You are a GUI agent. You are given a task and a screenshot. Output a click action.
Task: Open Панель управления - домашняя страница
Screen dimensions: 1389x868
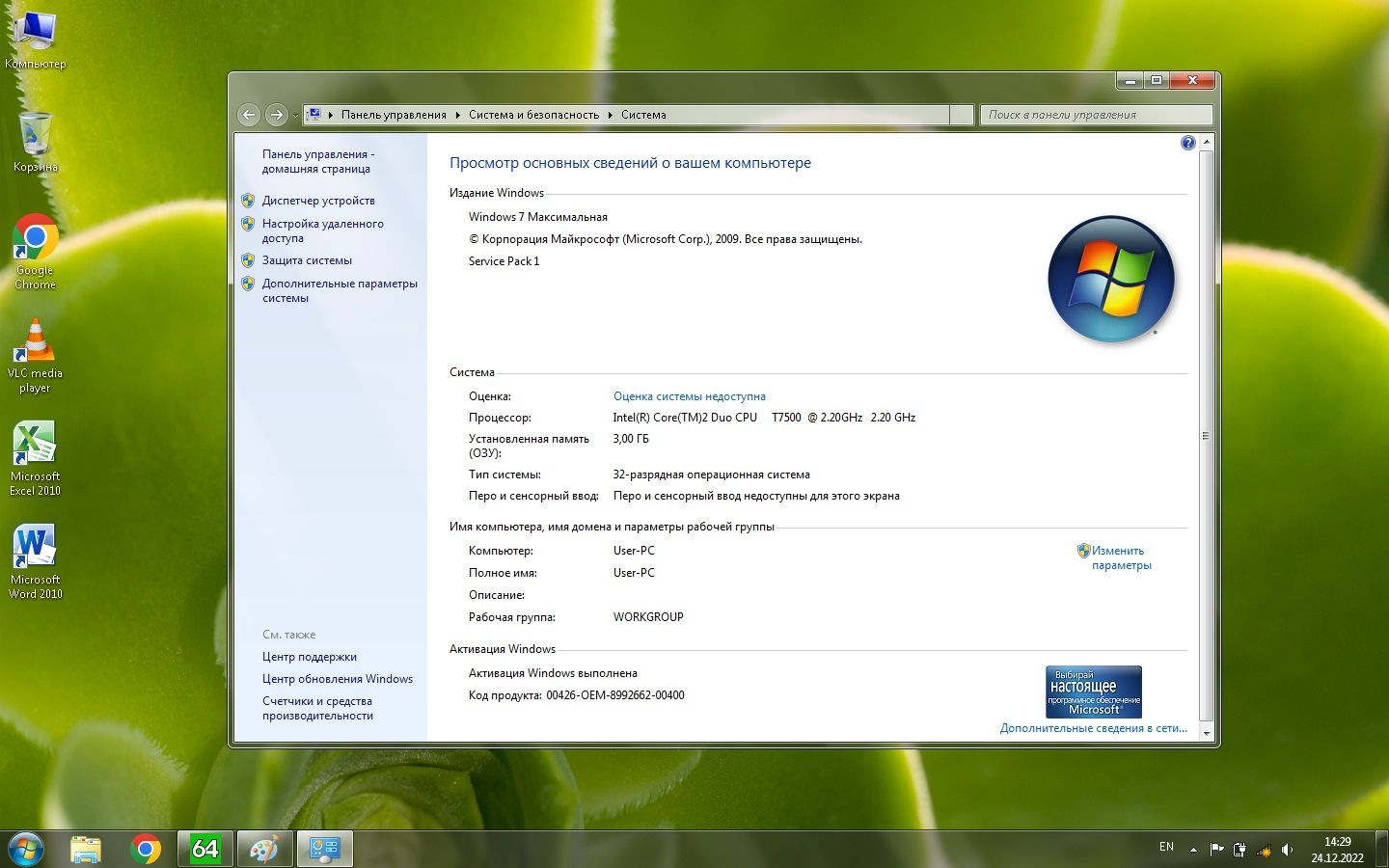point(318,161)
